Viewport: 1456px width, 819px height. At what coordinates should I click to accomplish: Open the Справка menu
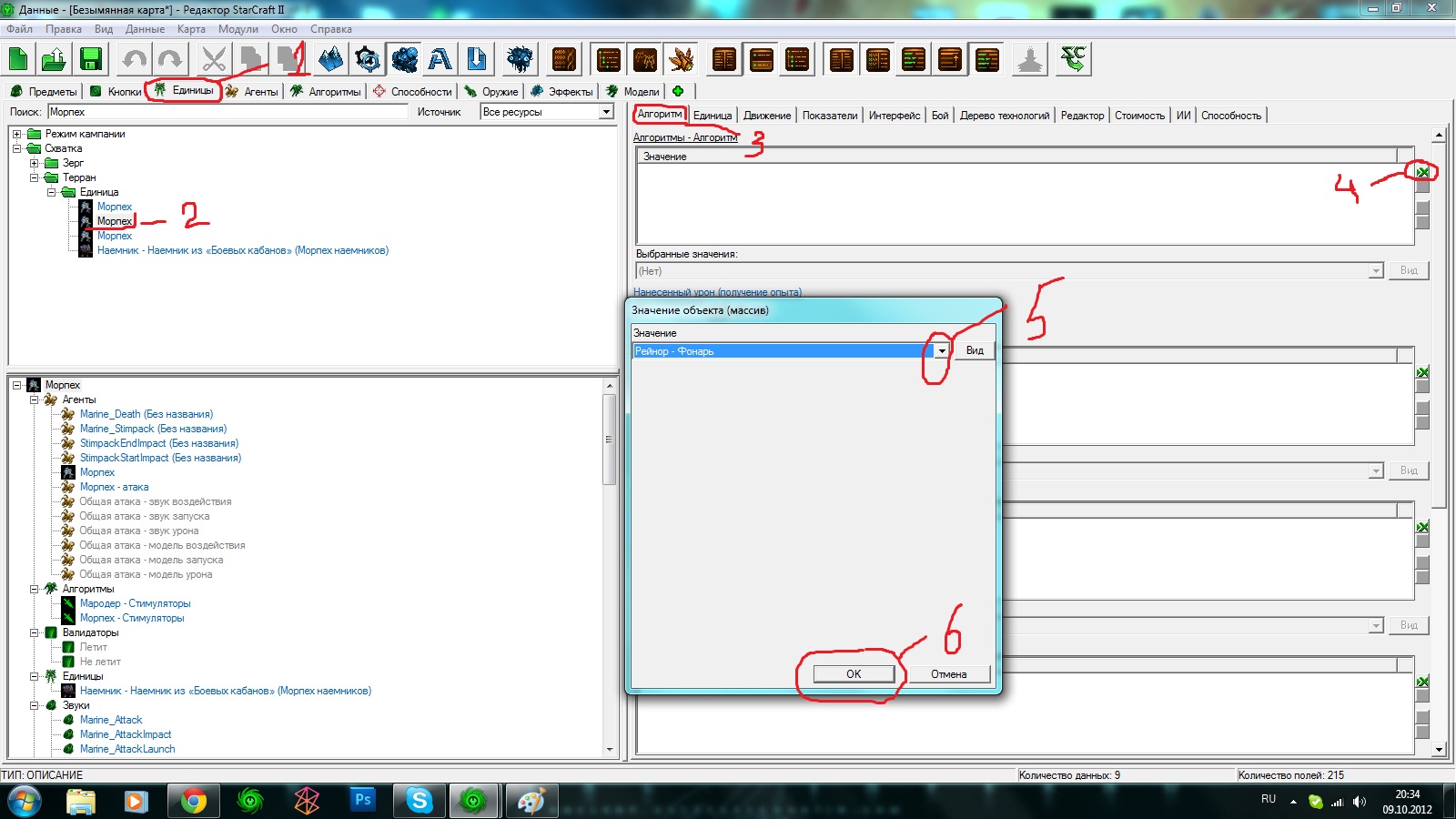(x=331, y=29)
